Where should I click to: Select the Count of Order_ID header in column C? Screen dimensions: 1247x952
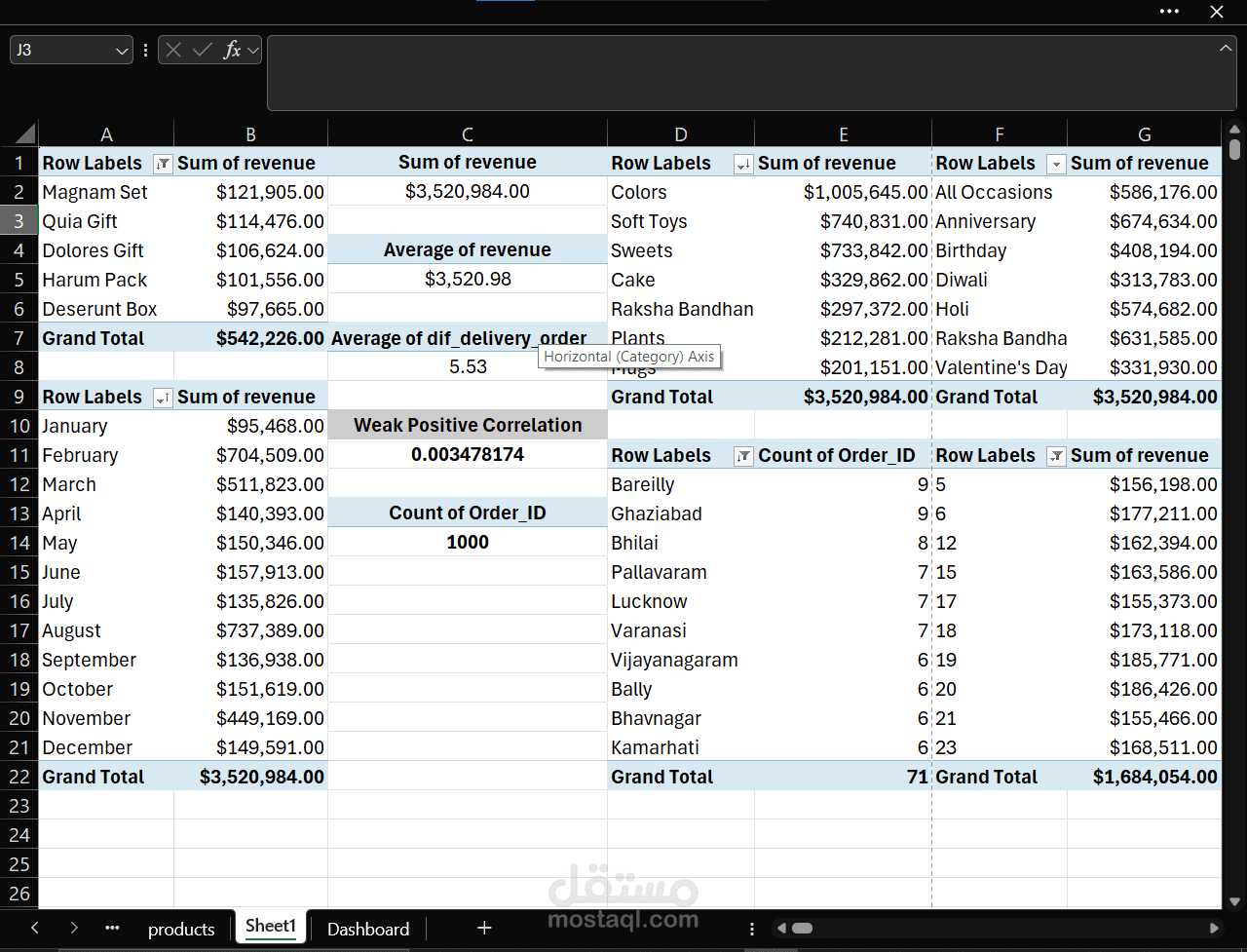pyautogui.click(x=468, y=513)
